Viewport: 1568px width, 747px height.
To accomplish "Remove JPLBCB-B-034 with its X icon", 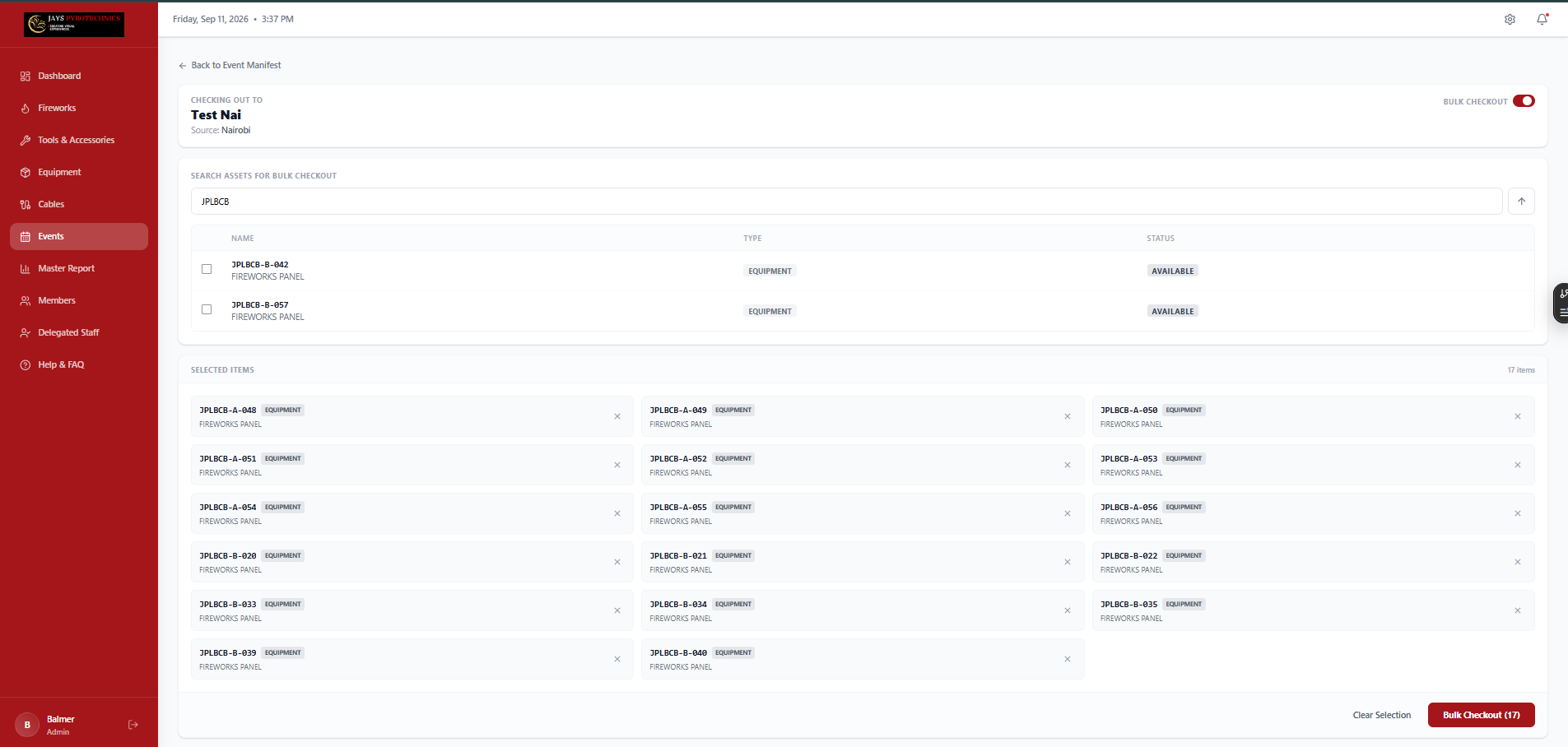I will coord(1068,610).
